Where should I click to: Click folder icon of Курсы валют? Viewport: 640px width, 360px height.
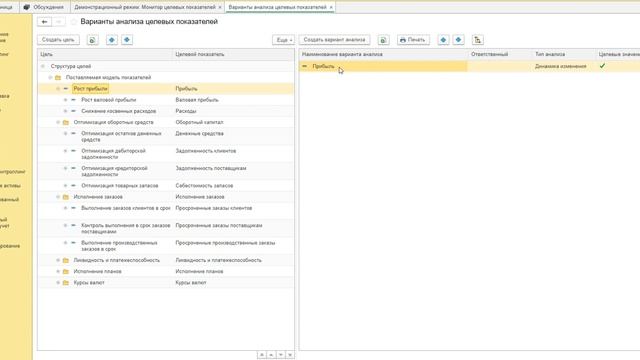(x=66, y=283)
